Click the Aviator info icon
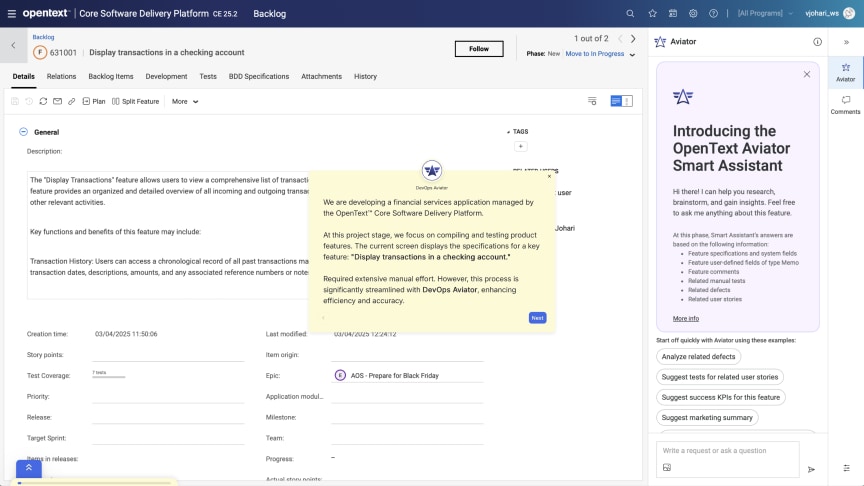This screenshot has width=864, height=486. point(817,42)
